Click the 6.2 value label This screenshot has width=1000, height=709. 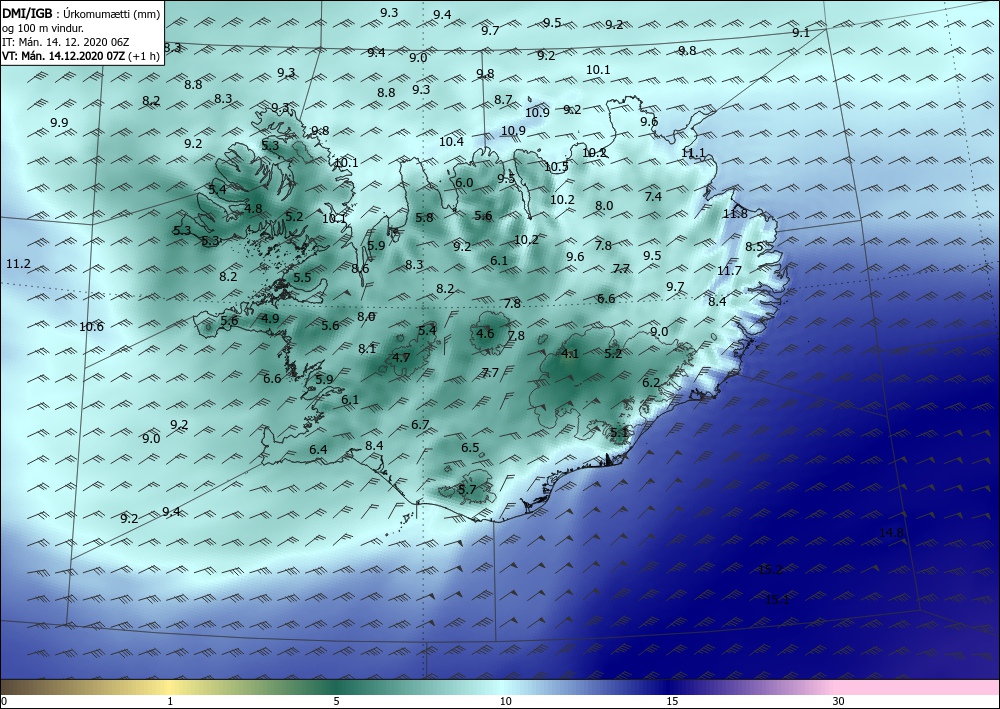point(651,383)
